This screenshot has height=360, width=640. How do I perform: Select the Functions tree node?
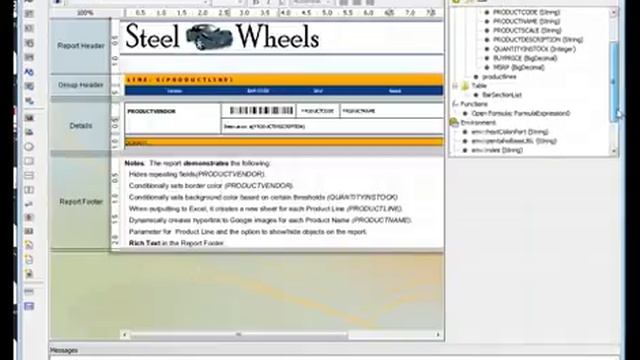point(474,104)
